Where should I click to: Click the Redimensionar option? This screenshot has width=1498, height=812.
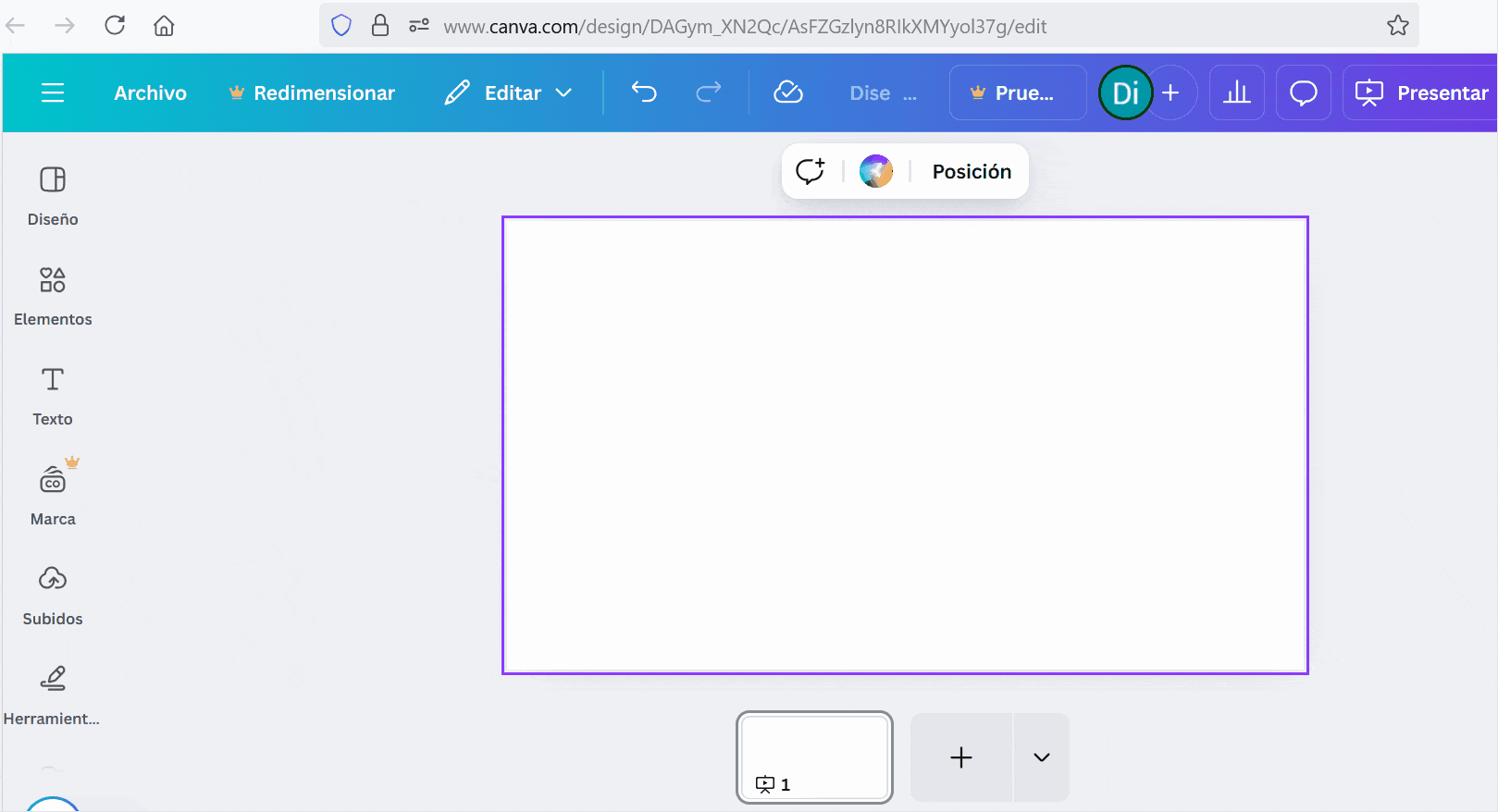click(312, 92)
